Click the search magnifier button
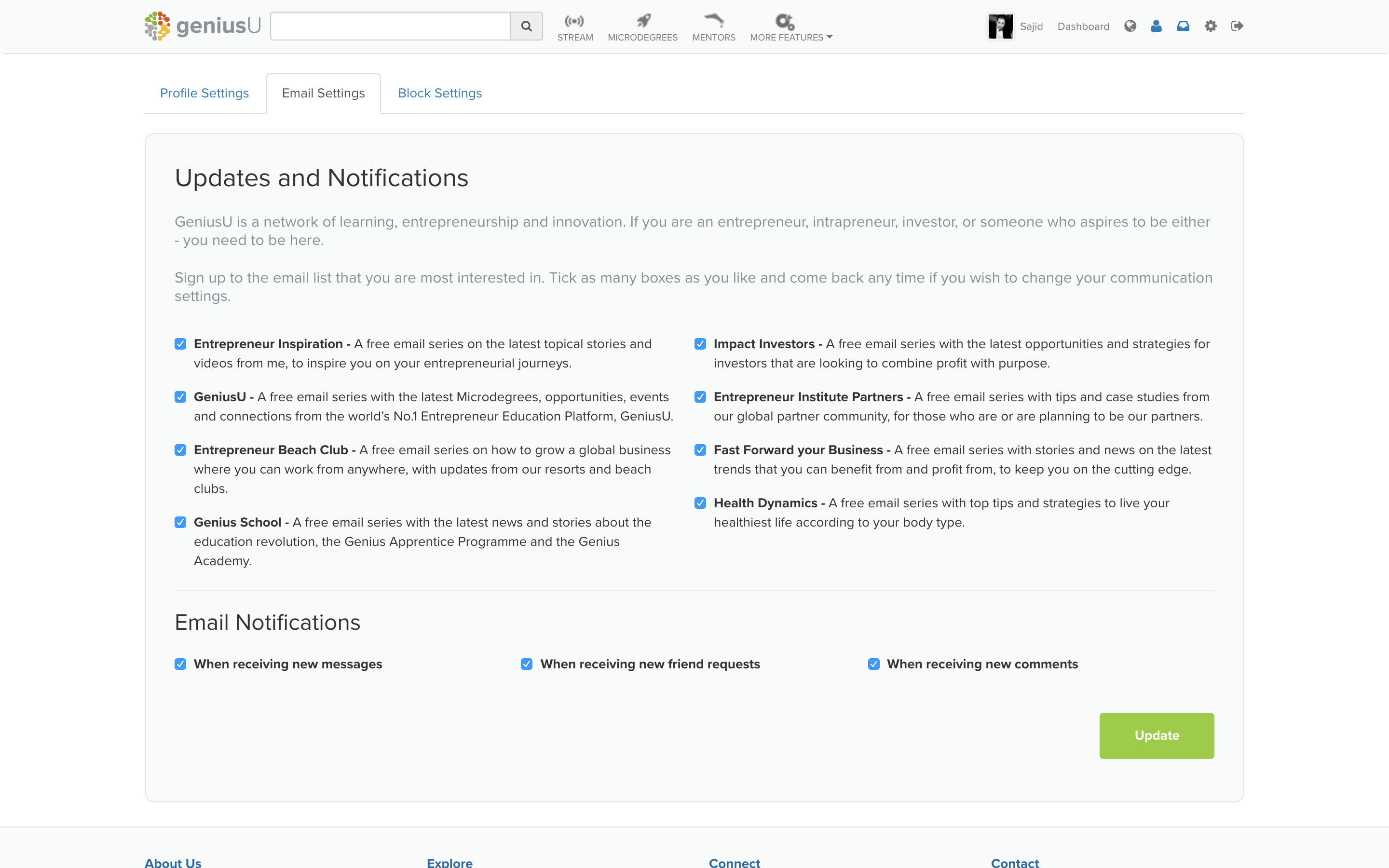 click(x=526, y=26)
